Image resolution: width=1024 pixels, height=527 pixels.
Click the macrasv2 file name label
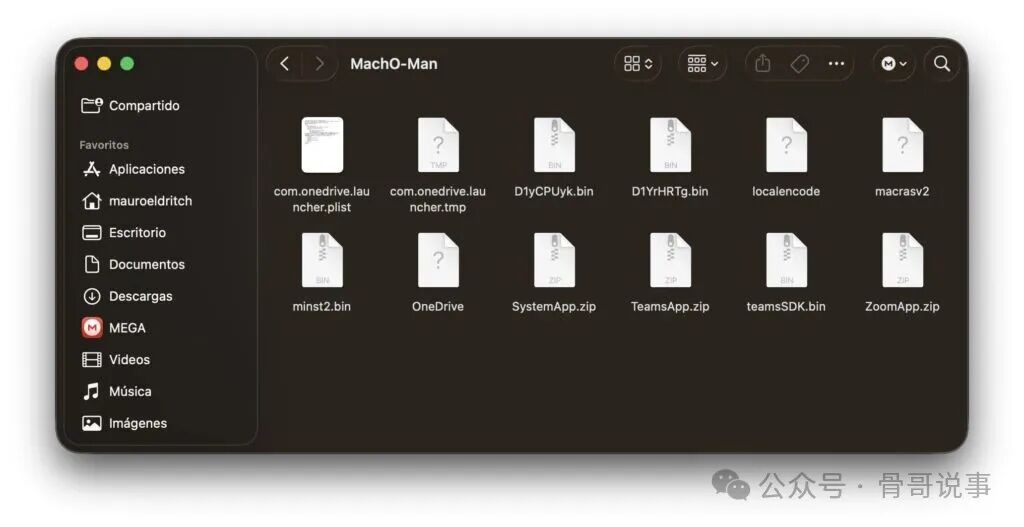click(x=903, y=191)
